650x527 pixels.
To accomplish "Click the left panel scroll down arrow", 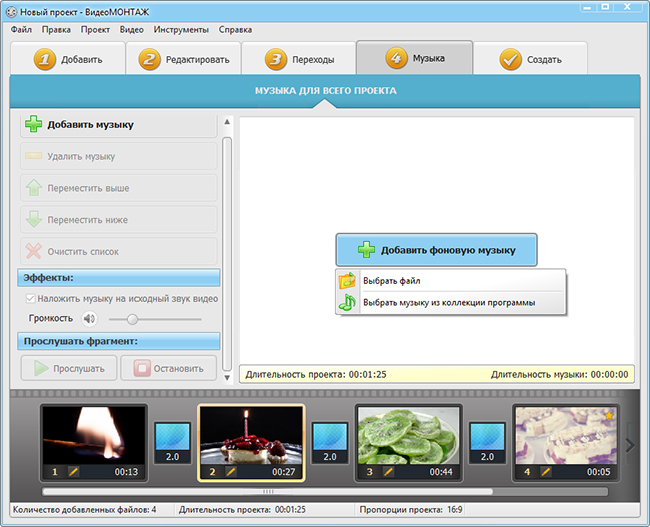I will 227,377.
